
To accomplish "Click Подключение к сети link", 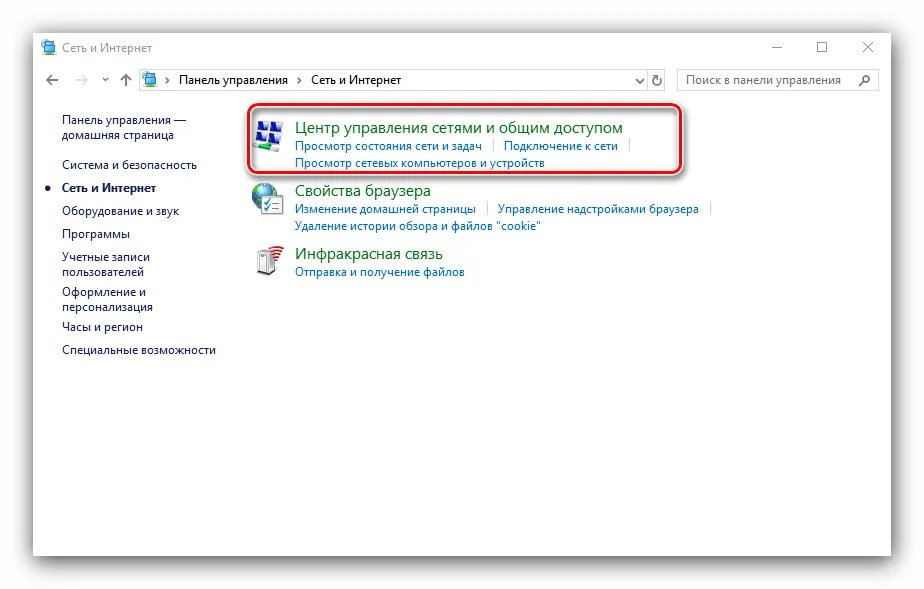I will tap(560, 146).
